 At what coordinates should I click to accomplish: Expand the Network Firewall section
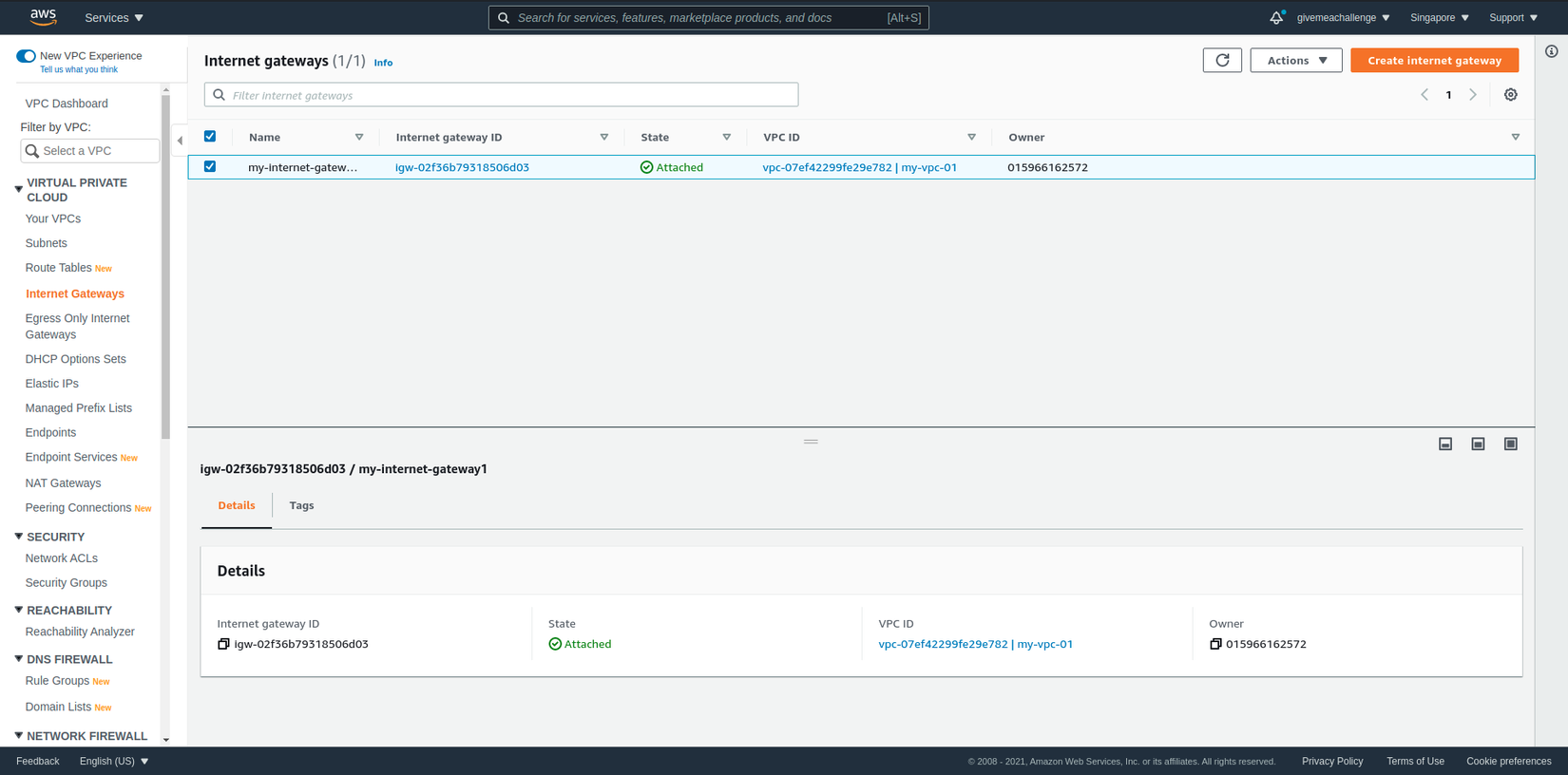pyautogui.click(x=19, y=735)
